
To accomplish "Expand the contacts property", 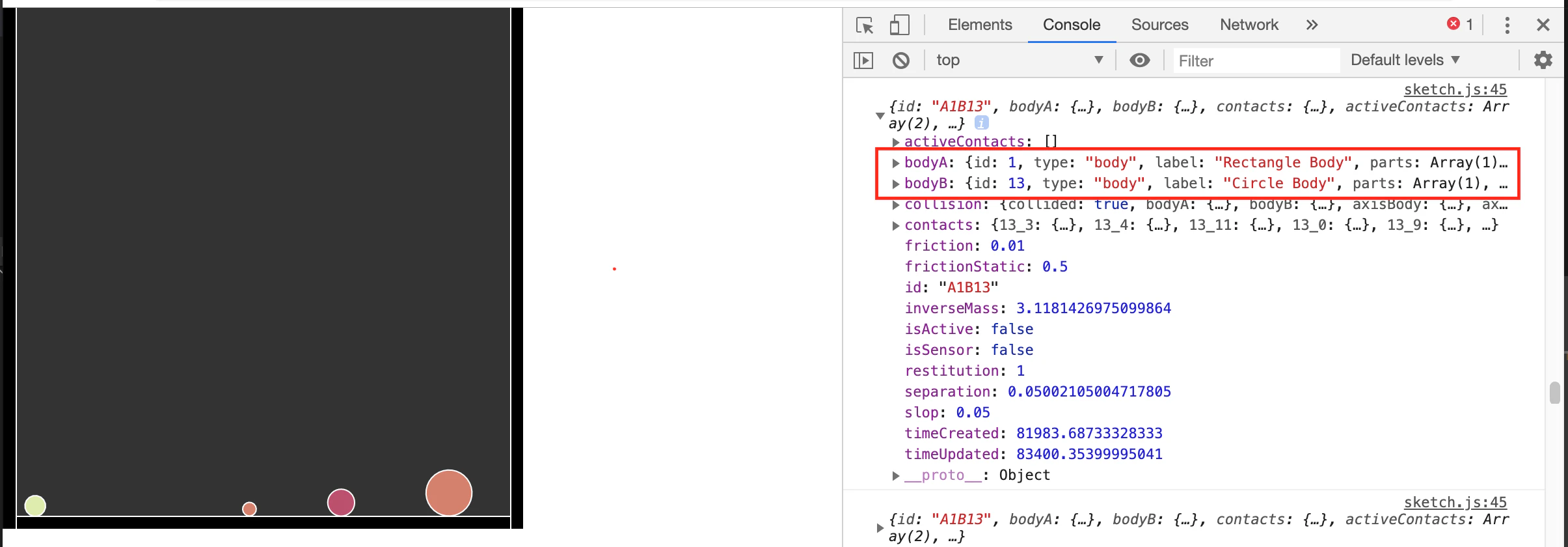I will [896, 225].
